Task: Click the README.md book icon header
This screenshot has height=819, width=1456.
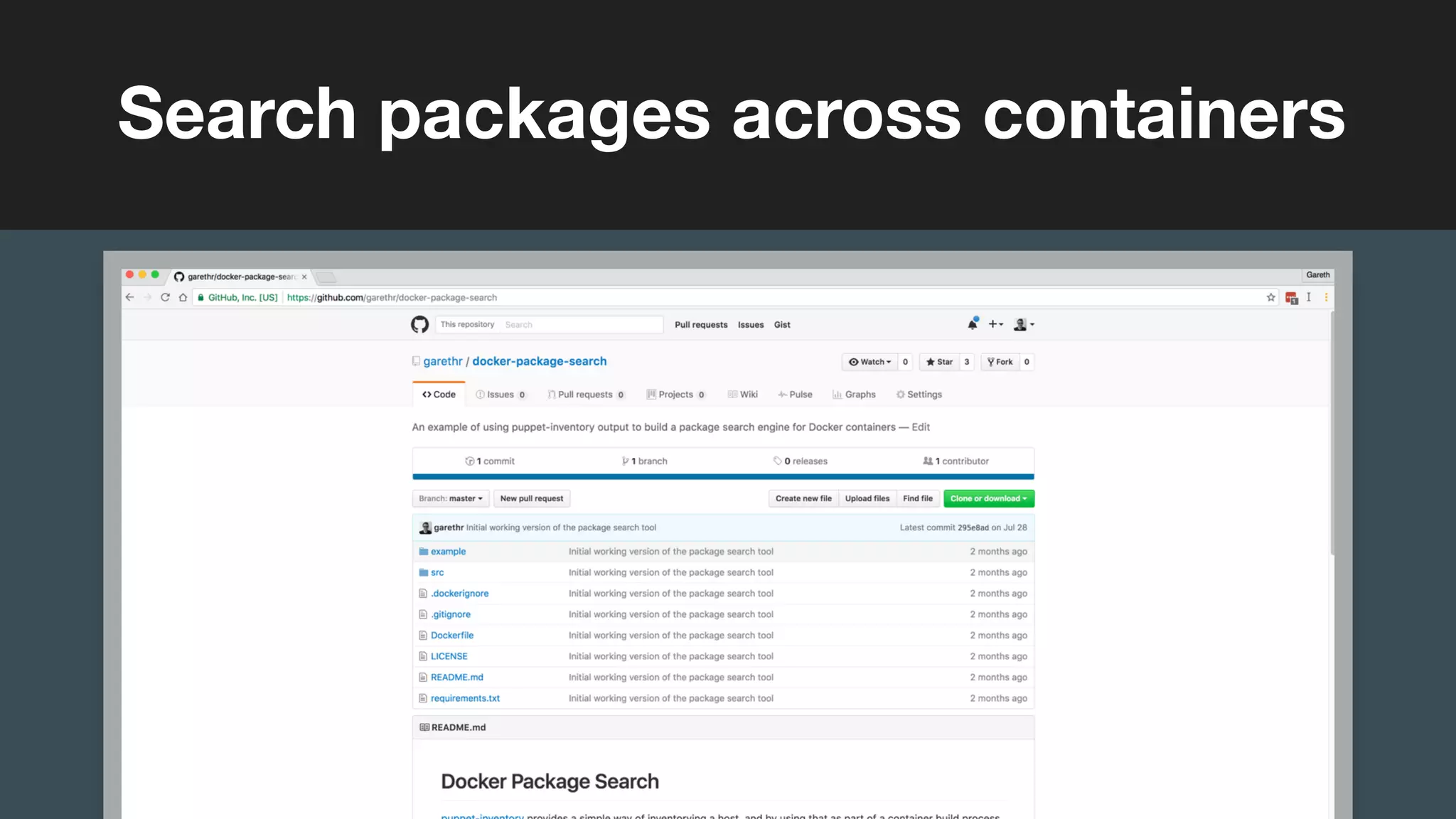Action: click(x=424, y=727)
